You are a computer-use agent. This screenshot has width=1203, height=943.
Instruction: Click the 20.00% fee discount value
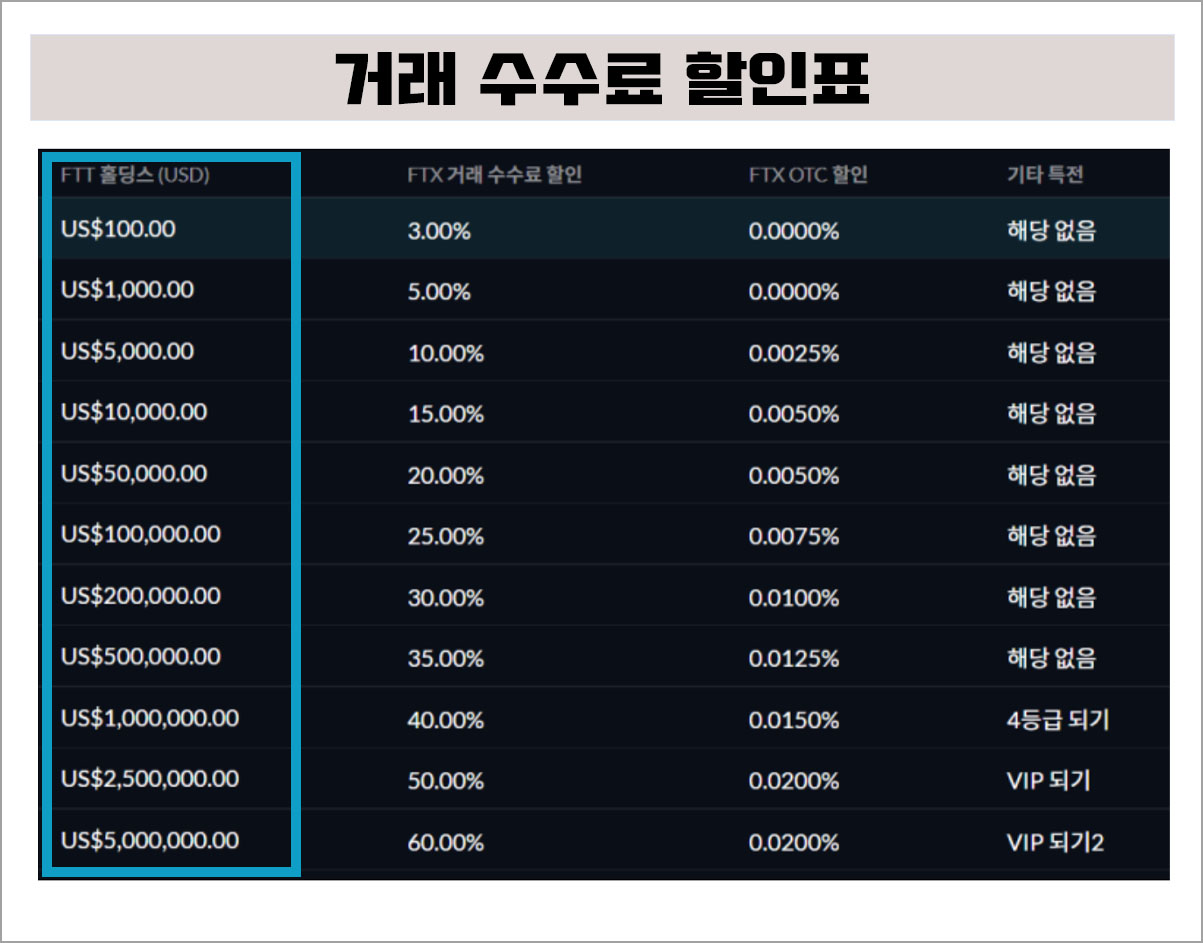pyautogui.click(x=446, y=475)
